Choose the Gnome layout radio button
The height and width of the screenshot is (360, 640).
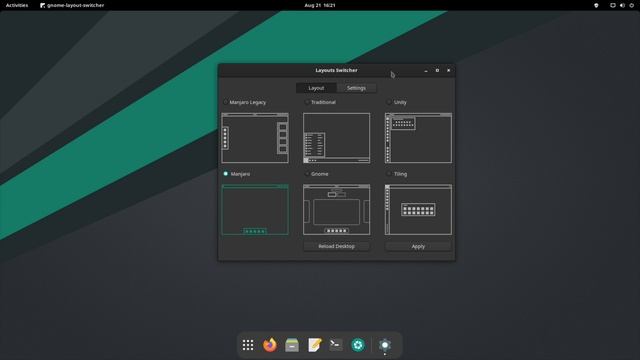[307, 174]
